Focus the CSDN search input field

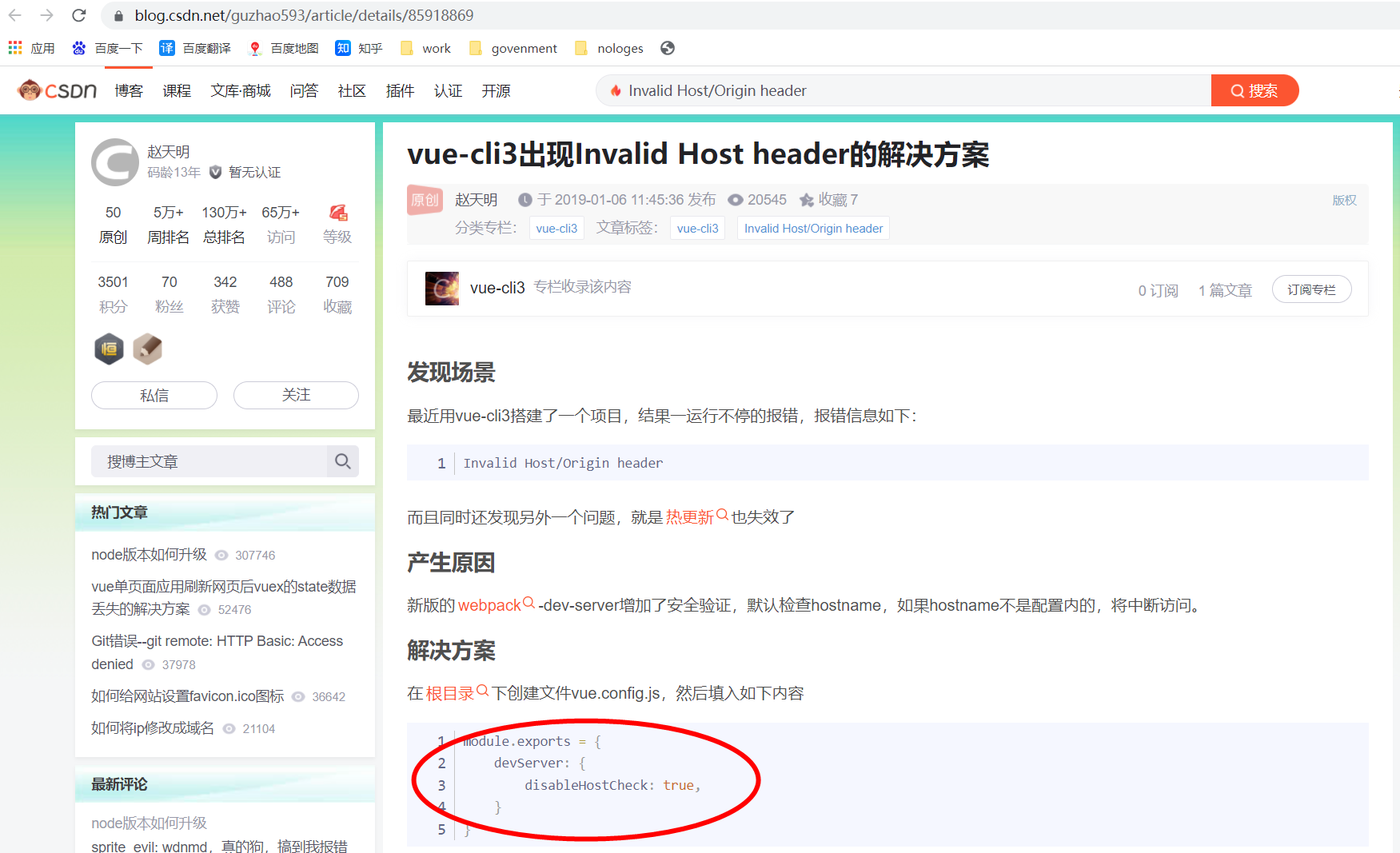click(x=903, y=90)
